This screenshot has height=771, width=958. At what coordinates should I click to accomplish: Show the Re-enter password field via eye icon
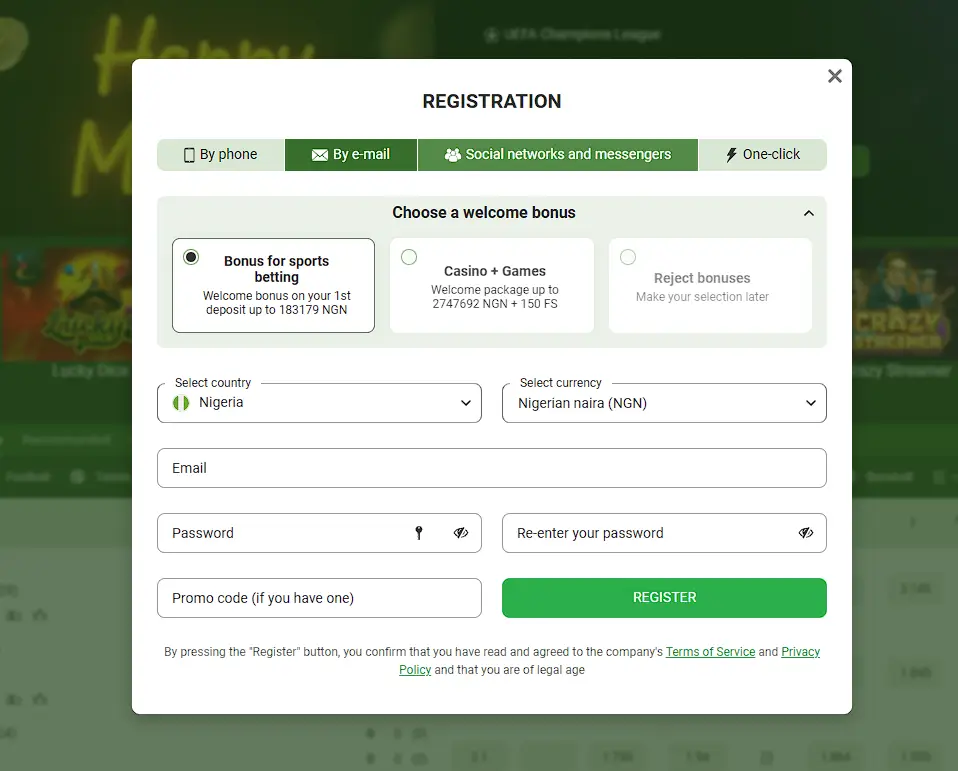[x=807, y=533]
